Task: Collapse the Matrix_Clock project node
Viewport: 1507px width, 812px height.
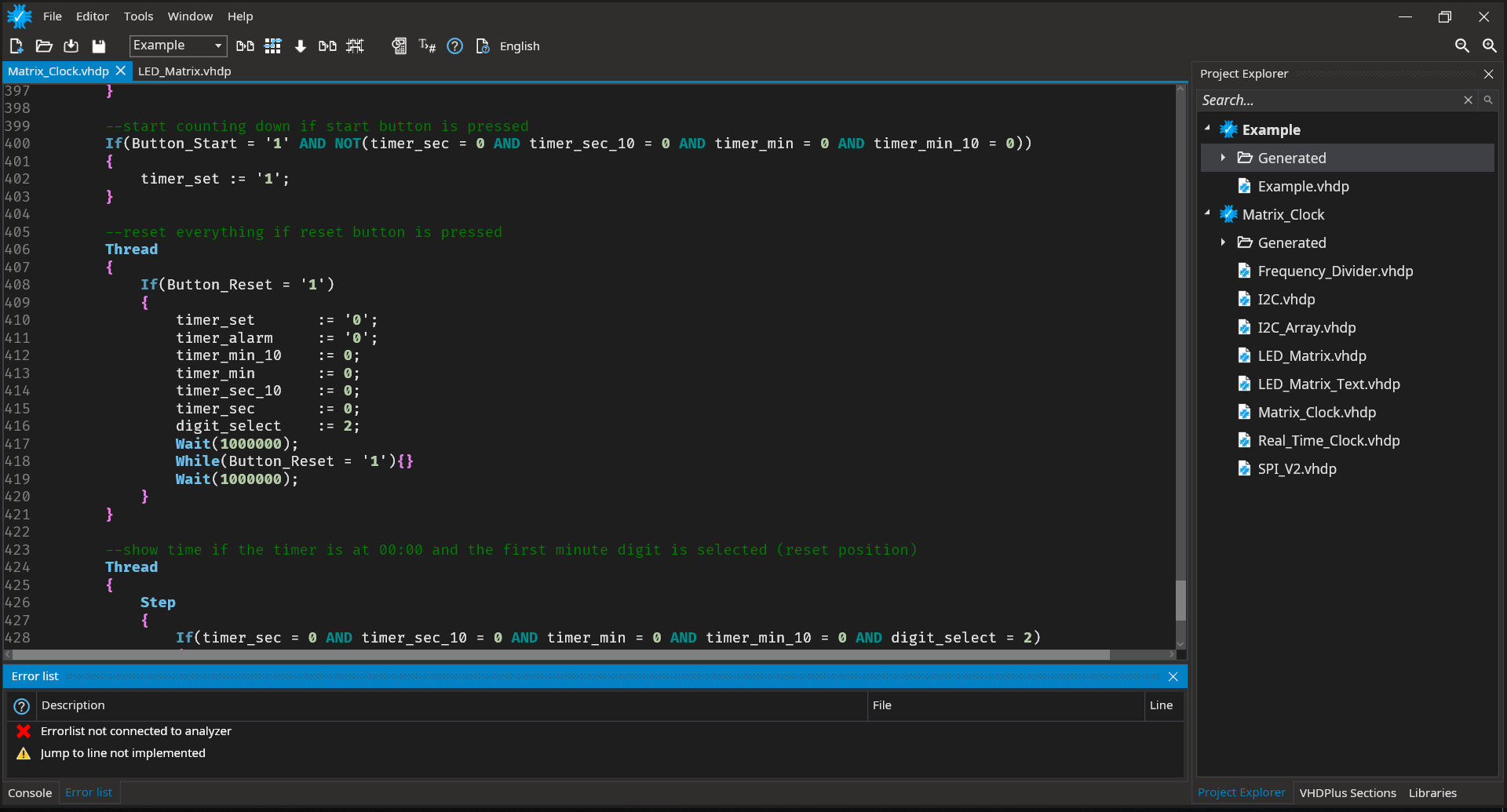Action: click(1207, 213)
